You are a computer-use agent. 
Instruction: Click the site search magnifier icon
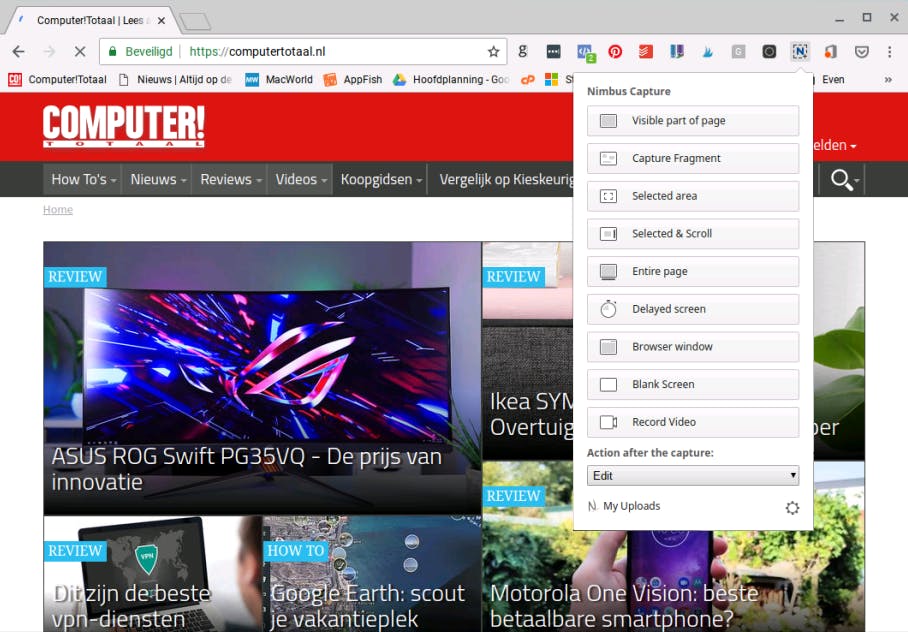click(841, 180)
